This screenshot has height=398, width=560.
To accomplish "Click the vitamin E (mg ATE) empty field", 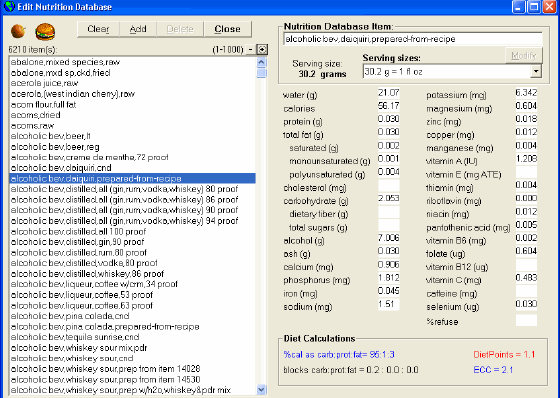I will click(526, 172).
